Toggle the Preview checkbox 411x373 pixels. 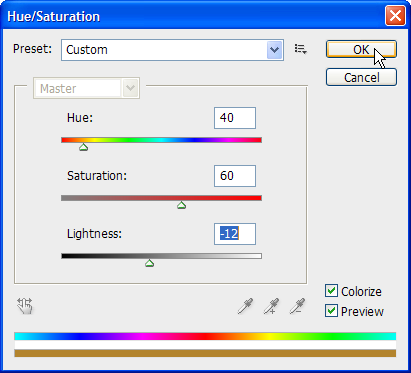click(x=331, y=311)
